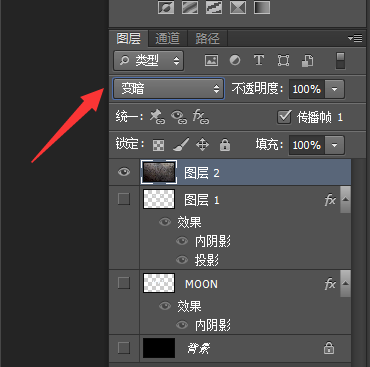
Task: Click the 背景 layer lock icon
Action: tap(329, 347)
